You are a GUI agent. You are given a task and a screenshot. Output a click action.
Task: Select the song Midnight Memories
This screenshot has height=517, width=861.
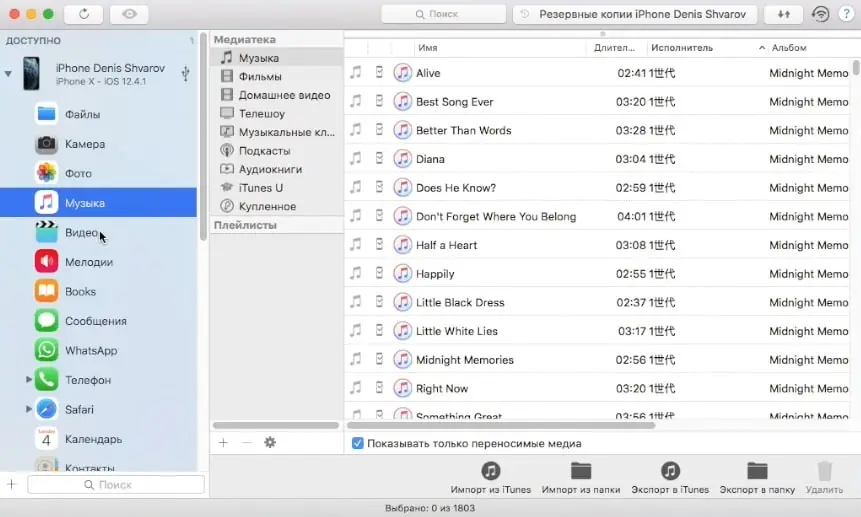pyautogui.click(x=597, y=359)
